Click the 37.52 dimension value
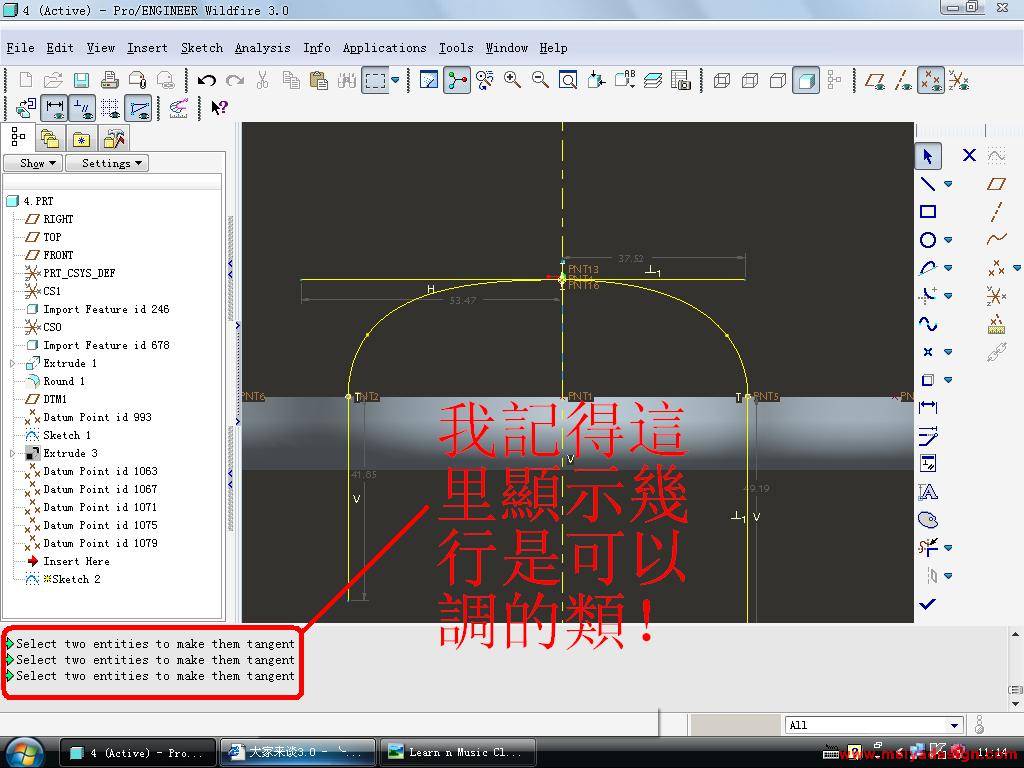Screen dimensions: 1024x768 (631, 259)
